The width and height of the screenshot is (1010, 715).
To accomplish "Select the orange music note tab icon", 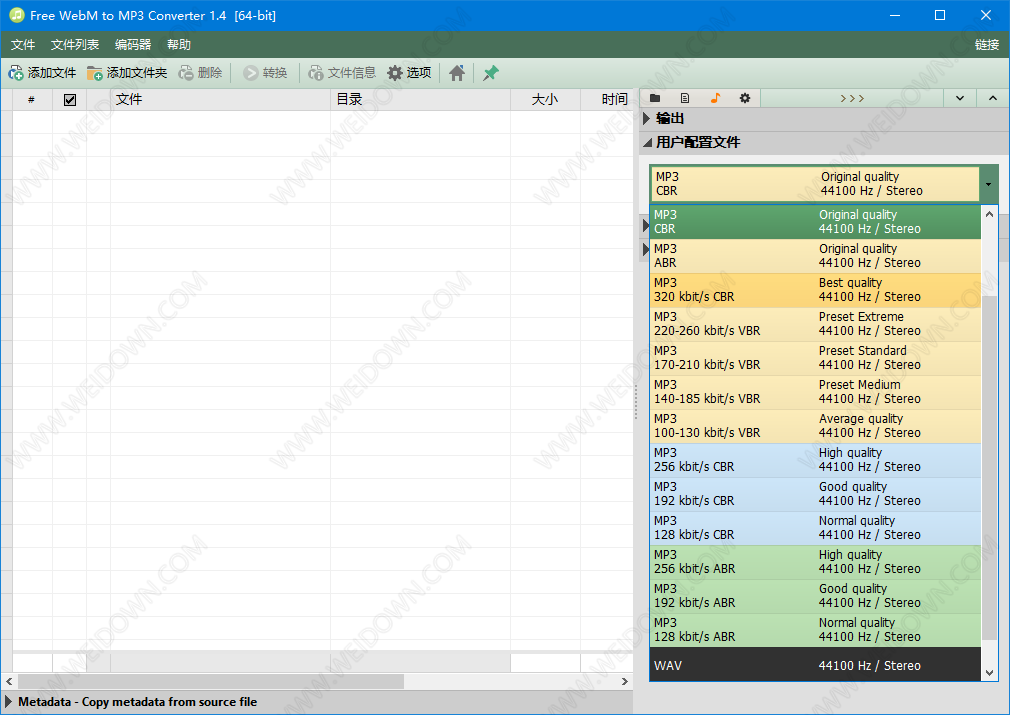I will [715, 98].
